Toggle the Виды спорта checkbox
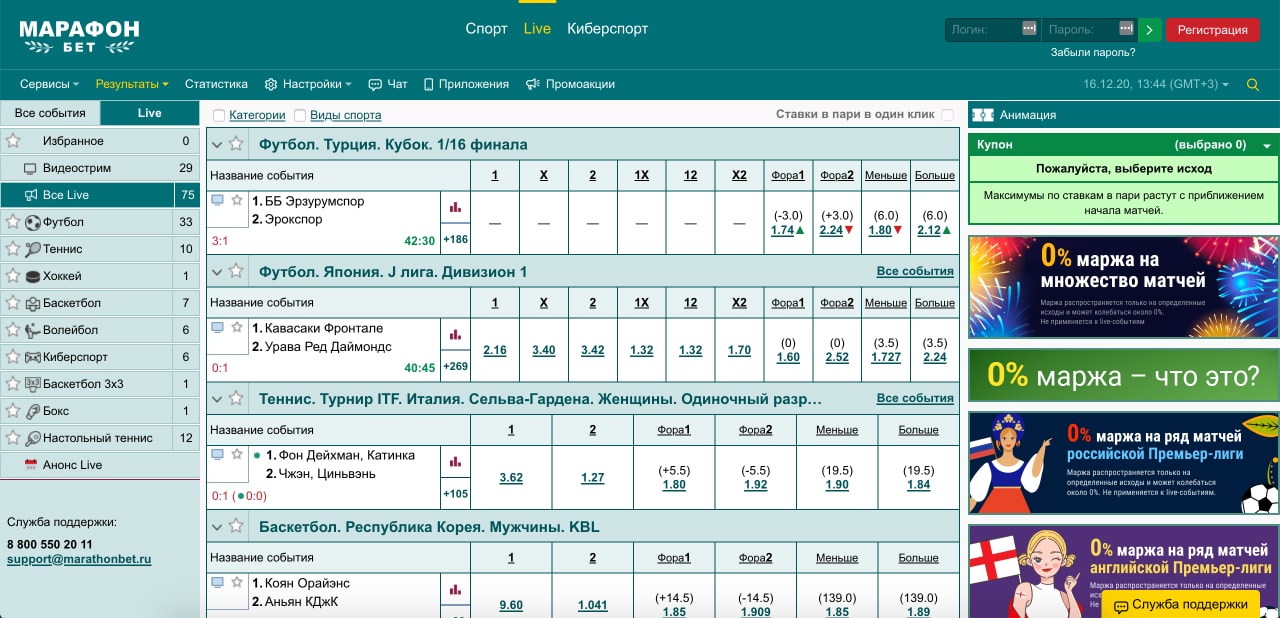The width and height of the screenshot is (1280, 618). [300, 116]
